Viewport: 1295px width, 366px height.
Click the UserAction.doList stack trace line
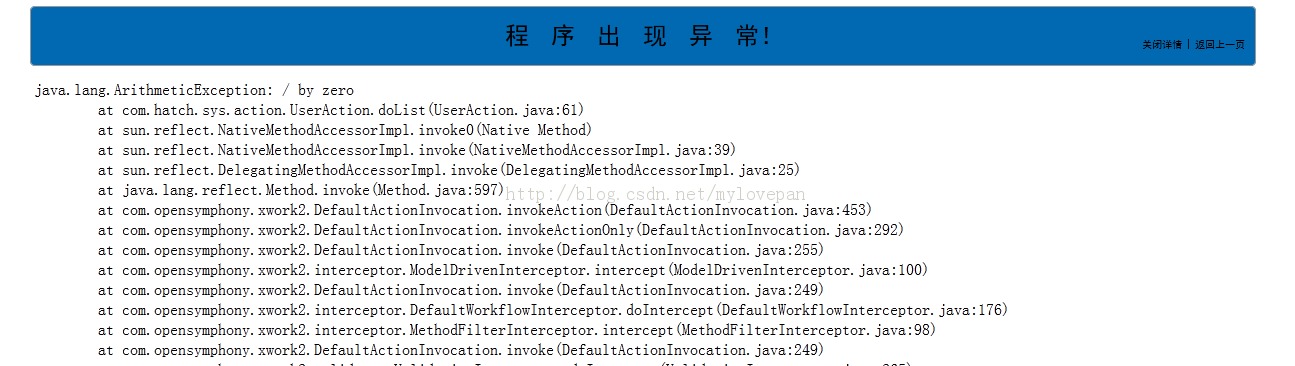pyautogui.click(x=341, y=110)
